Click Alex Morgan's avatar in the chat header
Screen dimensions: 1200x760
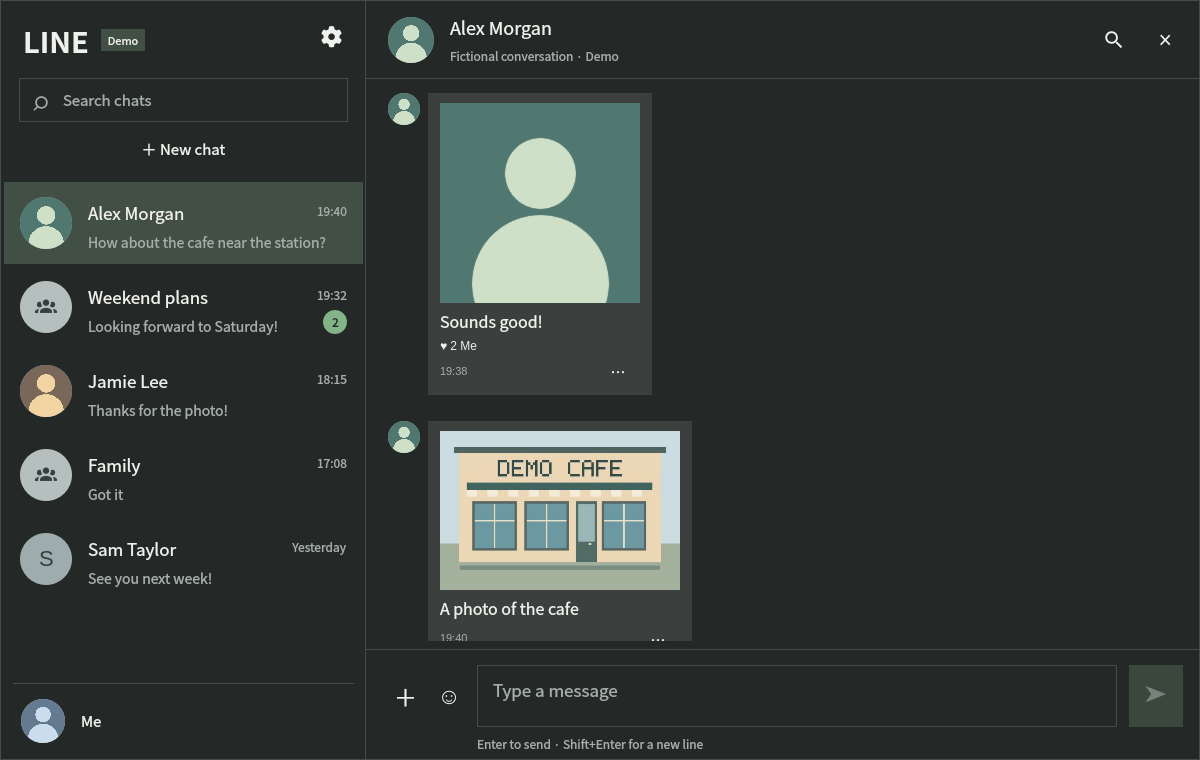coord(411,40)
